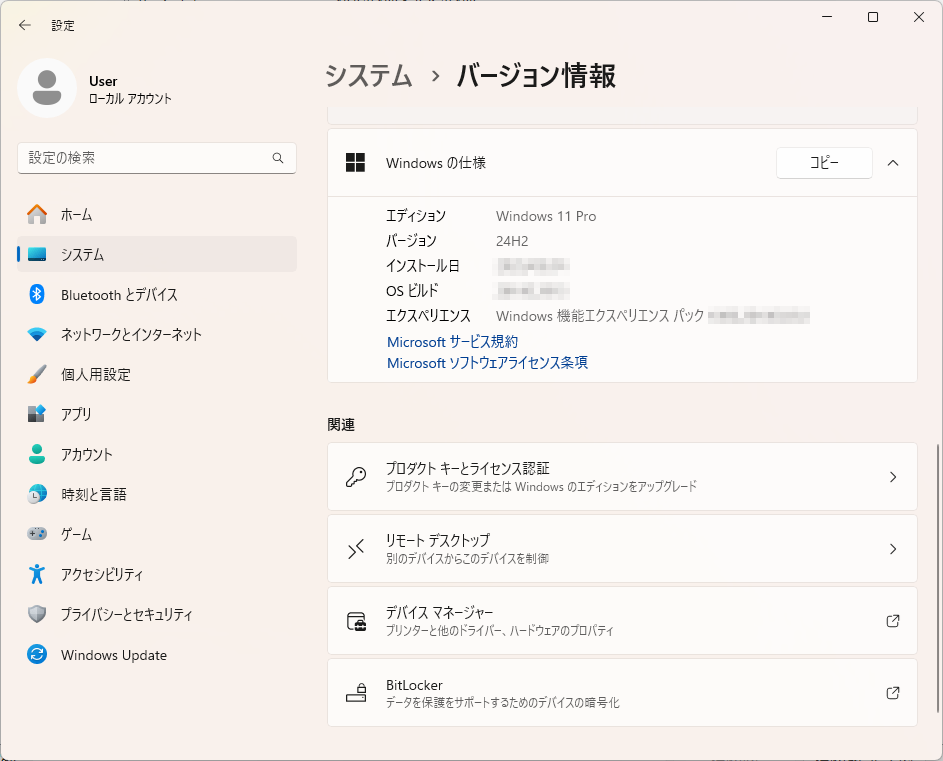Click the network Wi-Fi icon
This screenshot has height=761, width=943.
pyautogui.click(x=37, y=334)
